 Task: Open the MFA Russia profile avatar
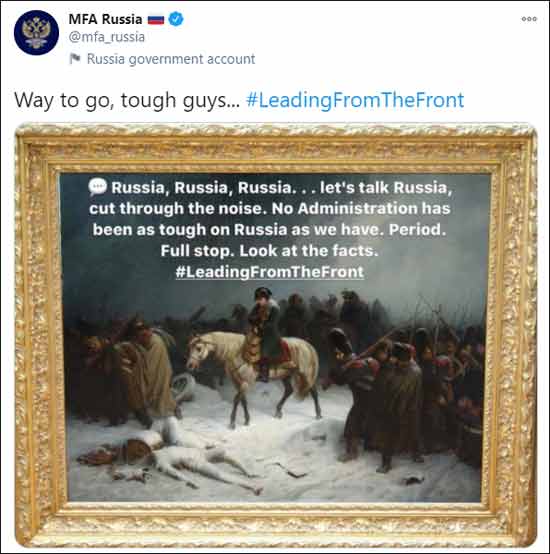tap(36, 33)
